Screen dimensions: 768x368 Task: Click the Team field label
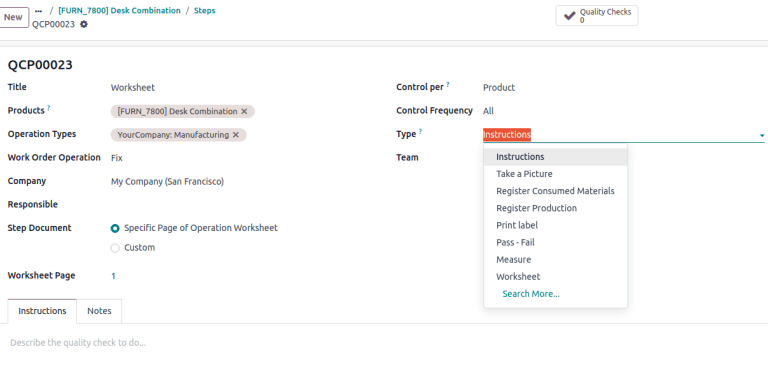click(407, 158)
